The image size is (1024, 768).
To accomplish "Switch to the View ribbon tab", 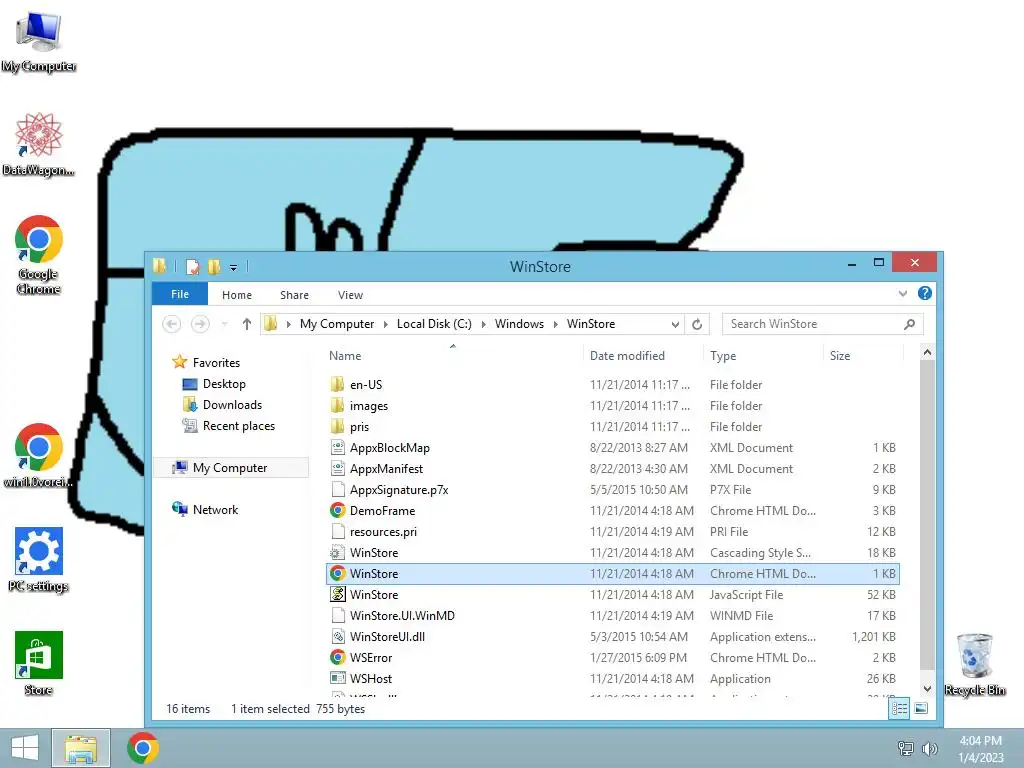I will [350, 295].
